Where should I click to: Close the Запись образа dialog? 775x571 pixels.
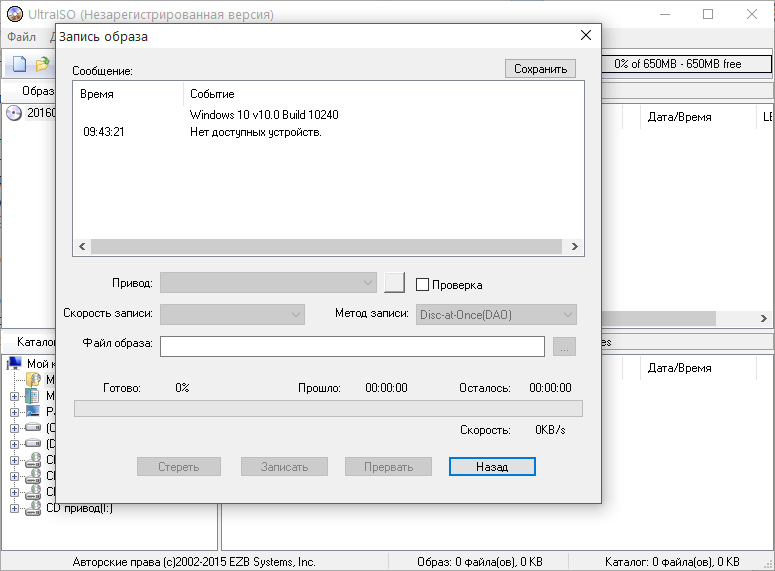(586, 35)
